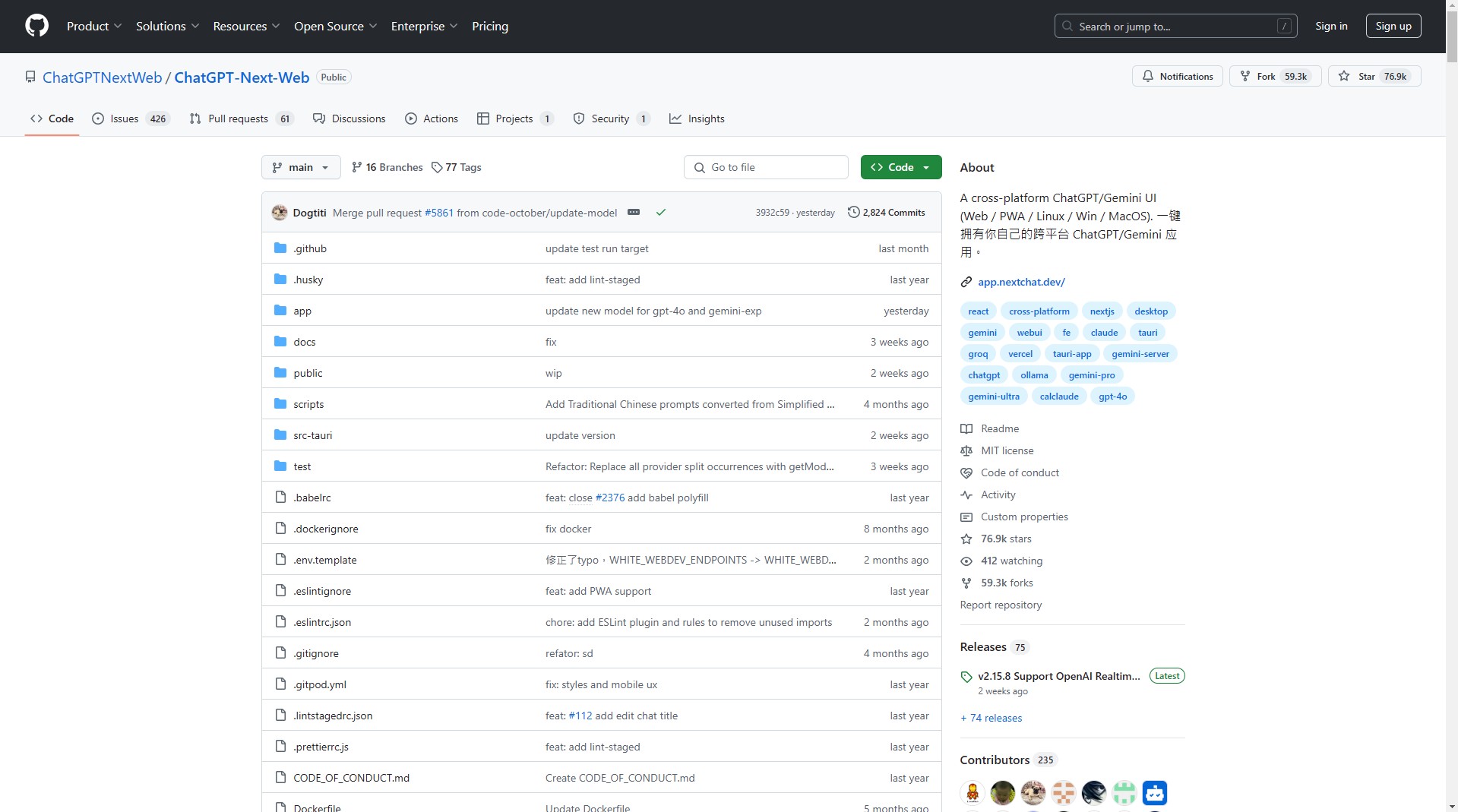Click the Activity pulse icon
This screenshot has height=812, width=1458.
[966, 494]
